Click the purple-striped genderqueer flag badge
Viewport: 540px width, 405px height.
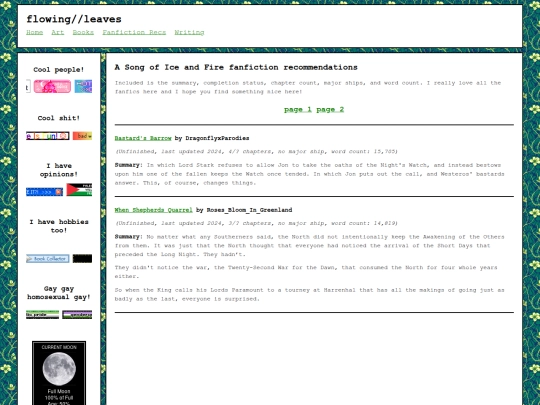(x=77, y=314)
